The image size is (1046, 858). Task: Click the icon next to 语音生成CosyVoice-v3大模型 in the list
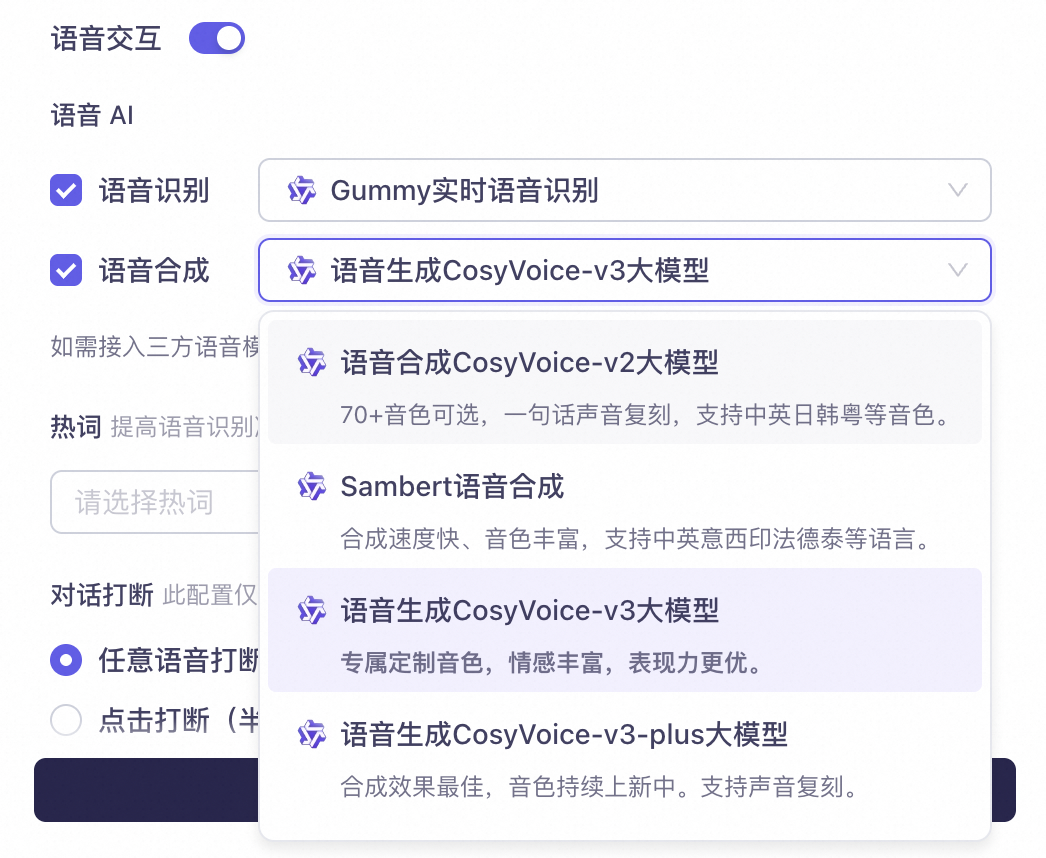(312, 611)
